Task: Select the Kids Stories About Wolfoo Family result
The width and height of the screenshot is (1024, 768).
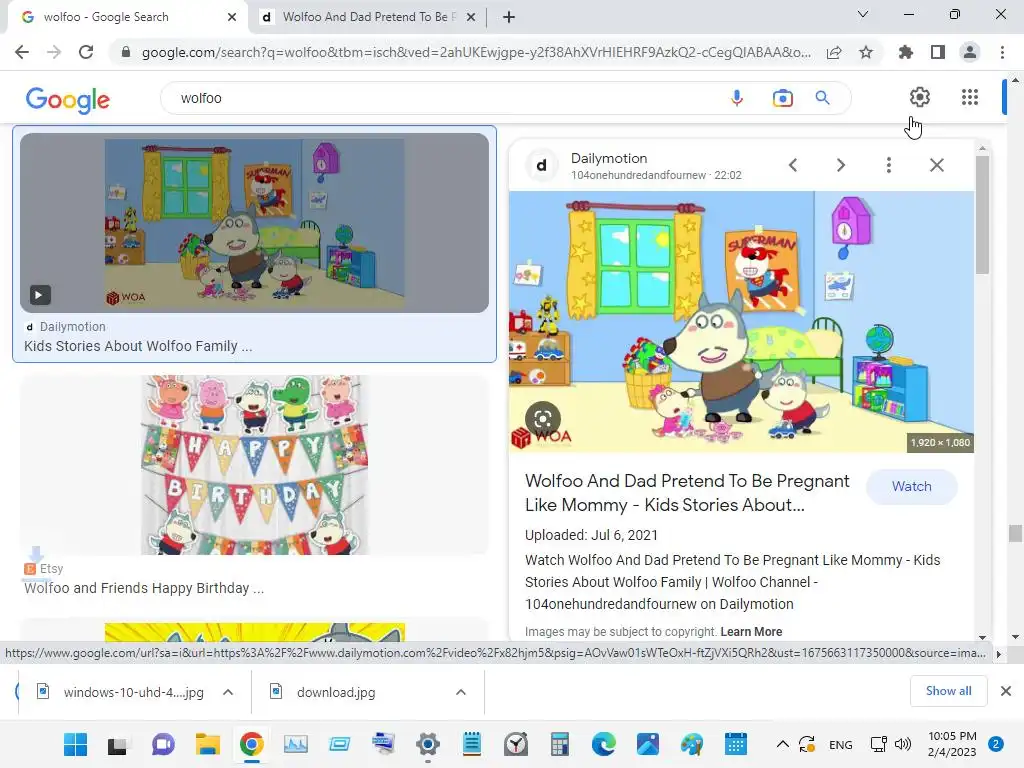Action: (254, 244)
